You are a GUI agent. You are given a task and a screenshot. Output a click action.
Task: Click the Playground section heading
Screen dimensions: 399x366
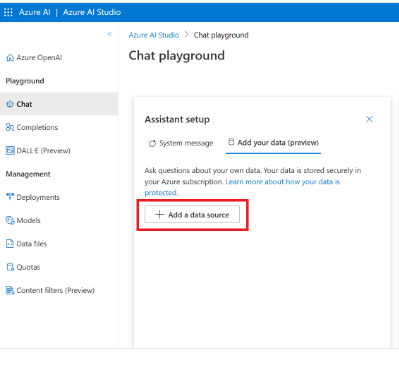click(x=25, y=81)
